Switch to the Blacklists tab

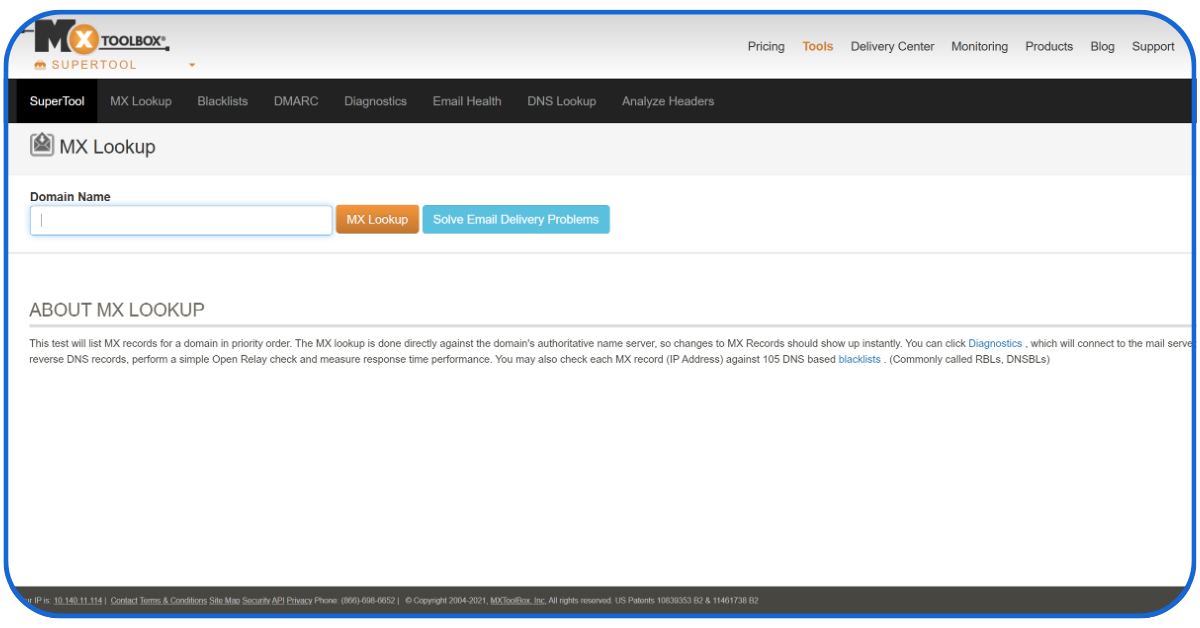point(223,101)
